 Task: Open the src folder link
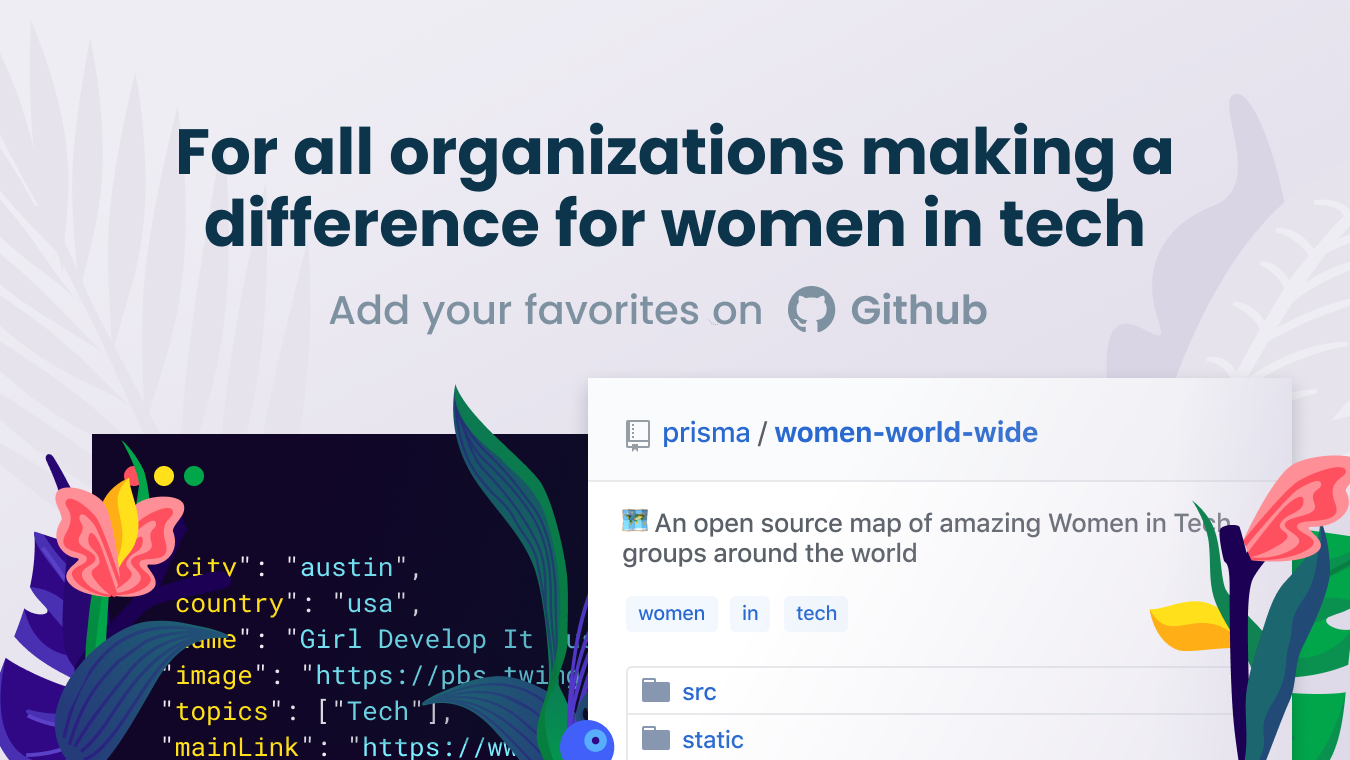[x=699, y=692]
